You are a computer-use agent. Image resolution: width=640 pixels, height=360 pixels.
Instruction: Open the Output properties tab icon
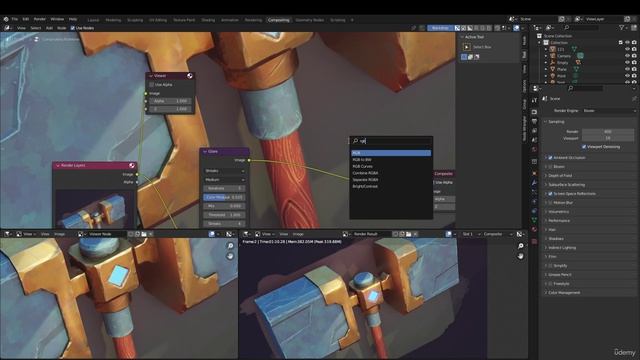tap(534, 121)
